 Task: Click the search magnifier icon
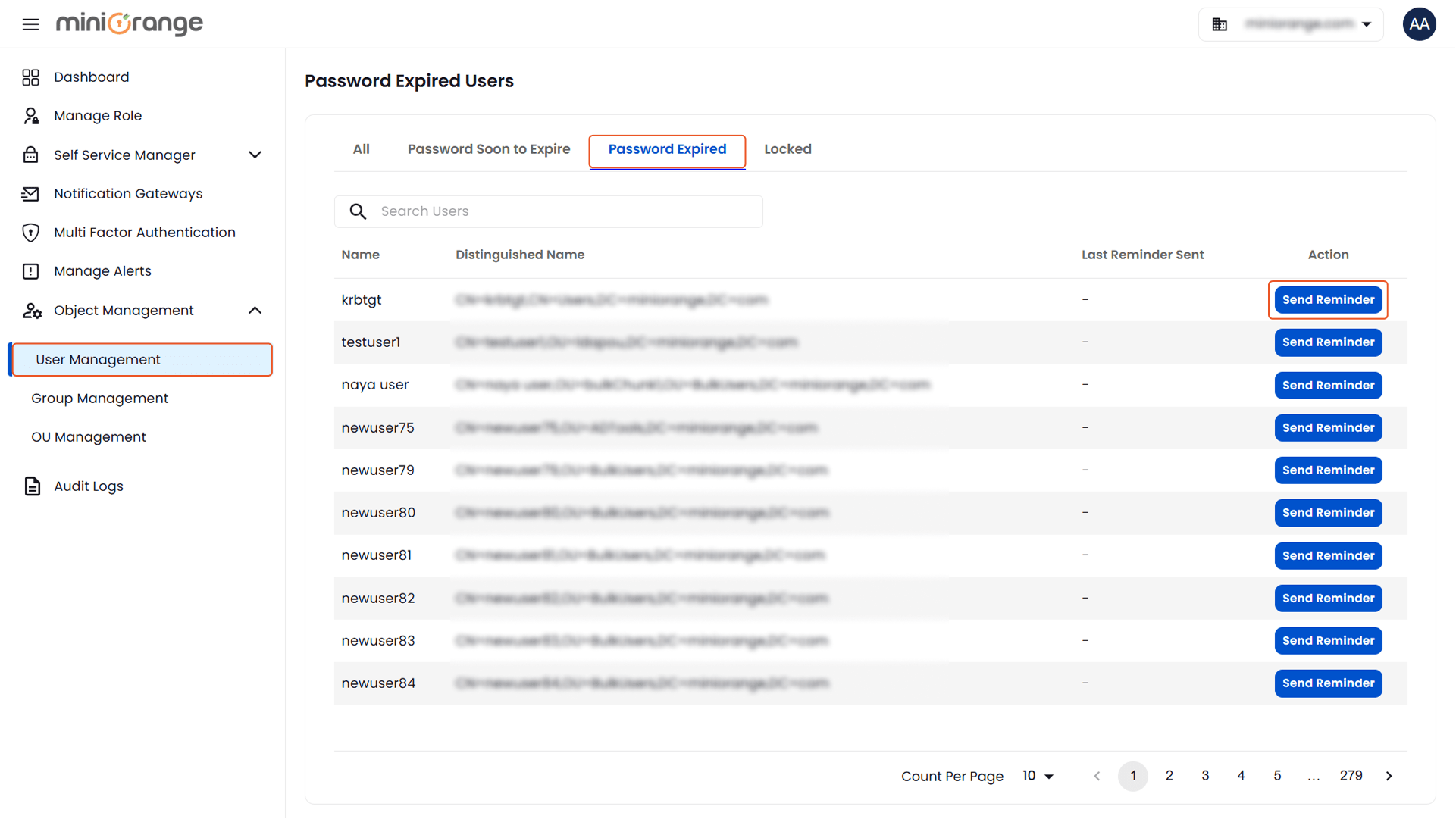point(358,211)
